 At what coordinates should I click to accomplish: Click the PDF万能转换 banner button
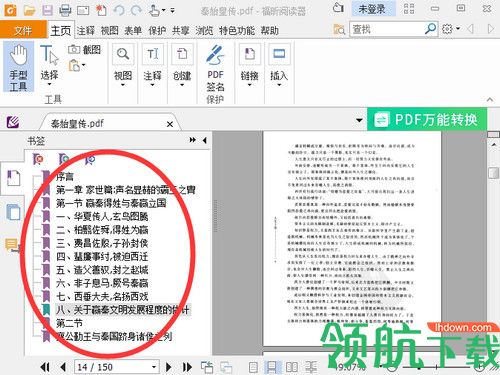pyautogui.click(x=427, y=119)
